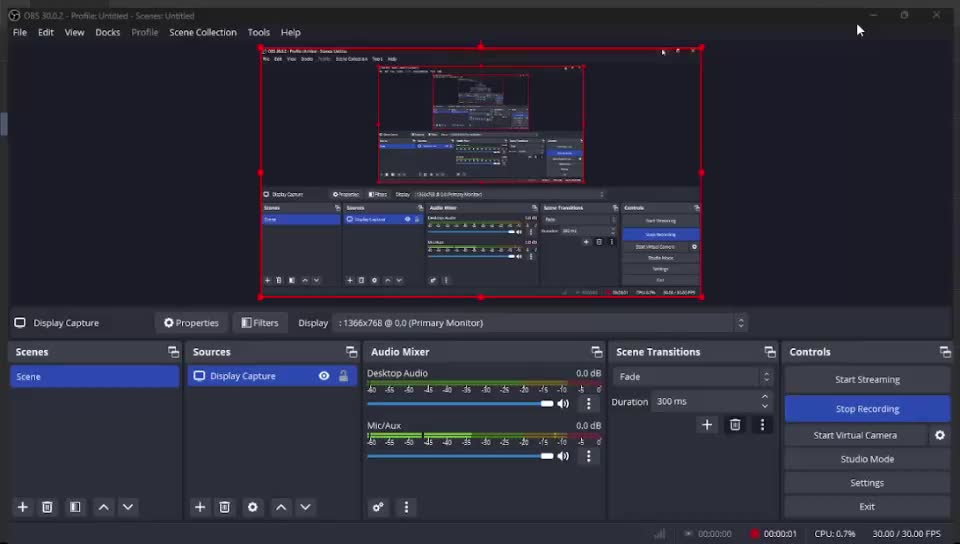The image size is (960, 544).
Task: Mute Desktop Audio speaker icon
Action: point(563,403)
